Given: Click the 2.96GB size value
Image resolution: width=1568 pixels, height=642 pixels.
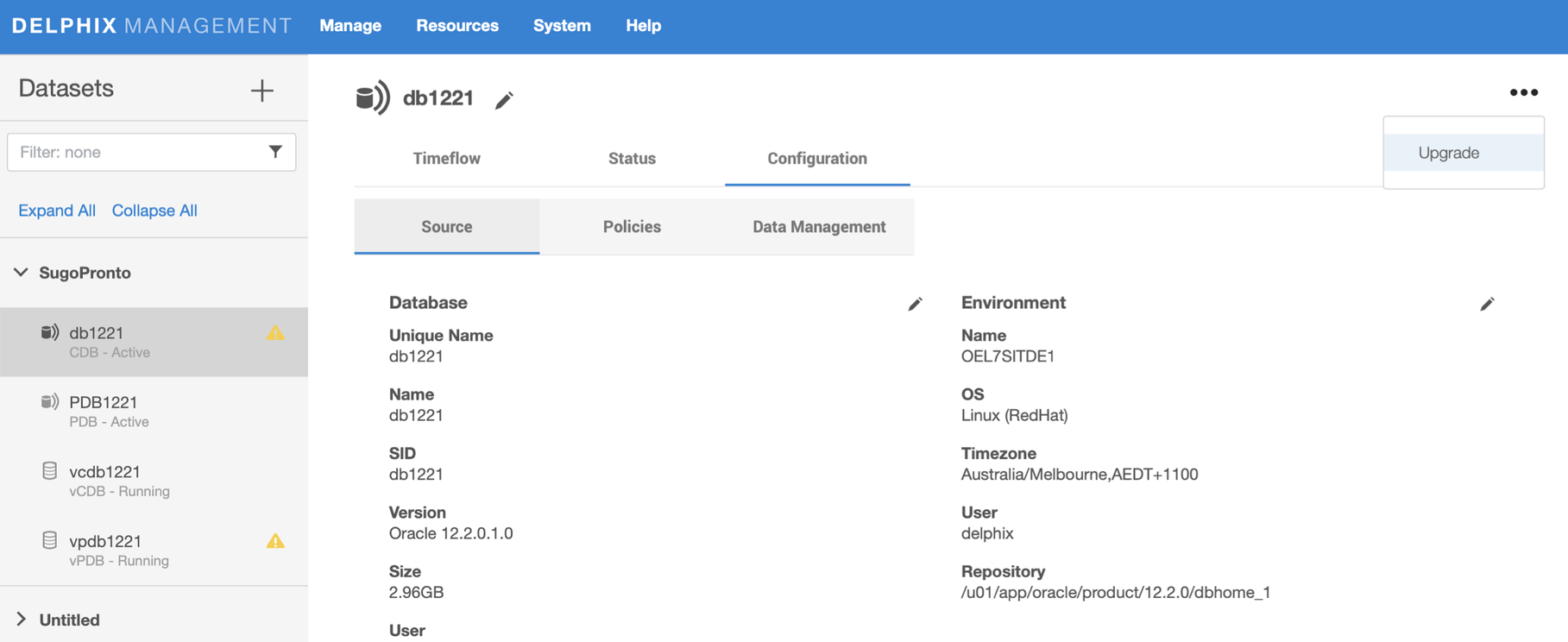Looking at the screenshot, I should tap(416, 593).
